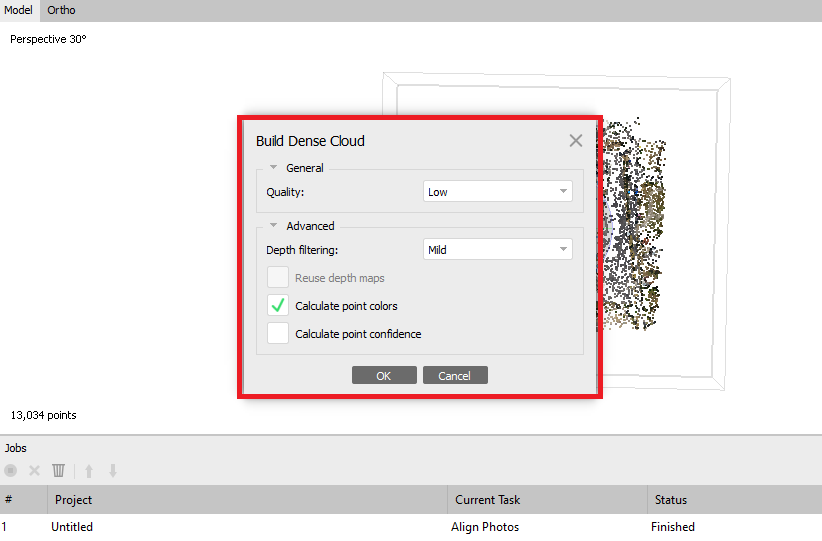Open the Depth filtering dropdown

click(x=497, y=250)
